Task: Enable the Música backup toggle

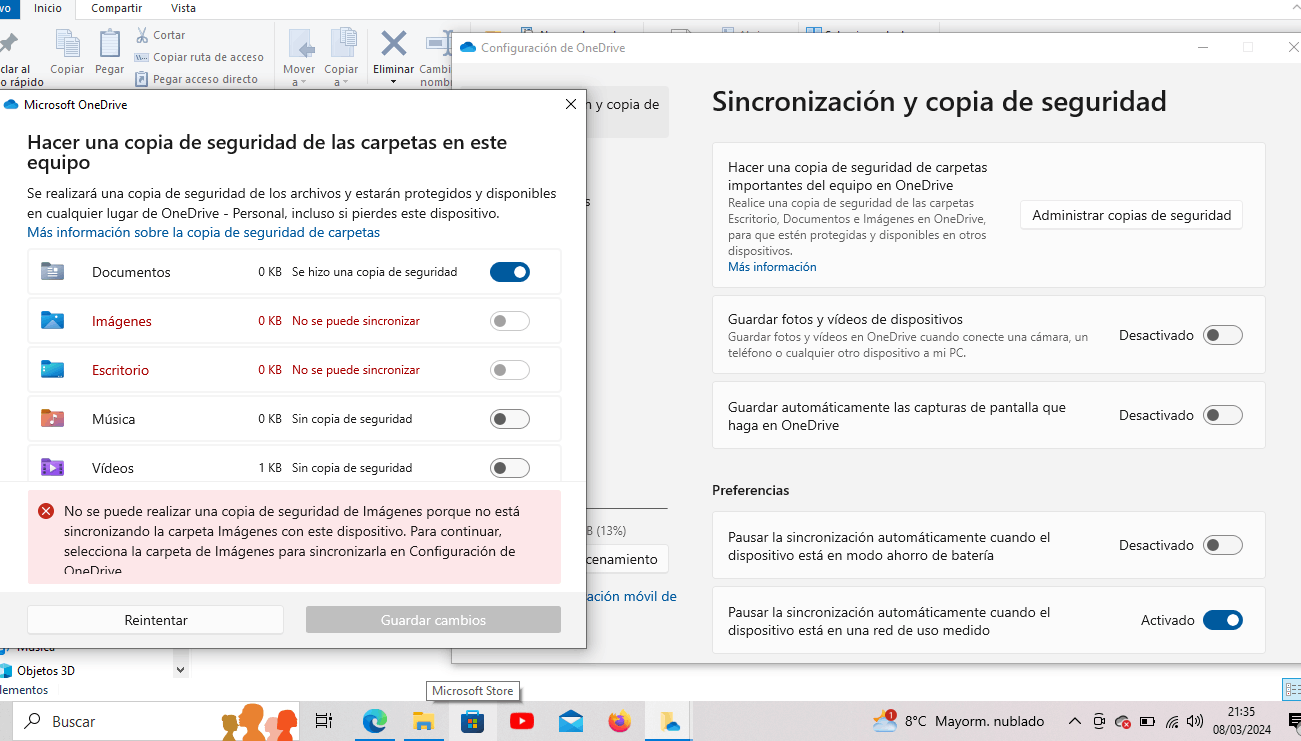Action: (x=510, y=419)
